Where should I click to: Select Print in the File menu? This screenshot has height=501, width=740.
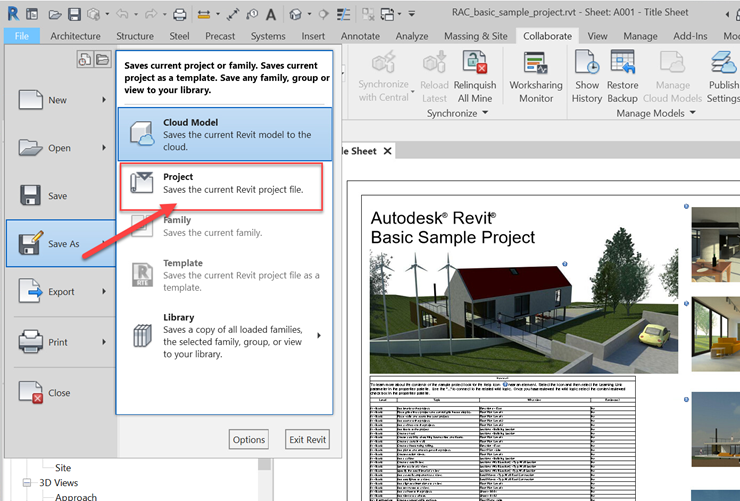(x=61, y=342)
